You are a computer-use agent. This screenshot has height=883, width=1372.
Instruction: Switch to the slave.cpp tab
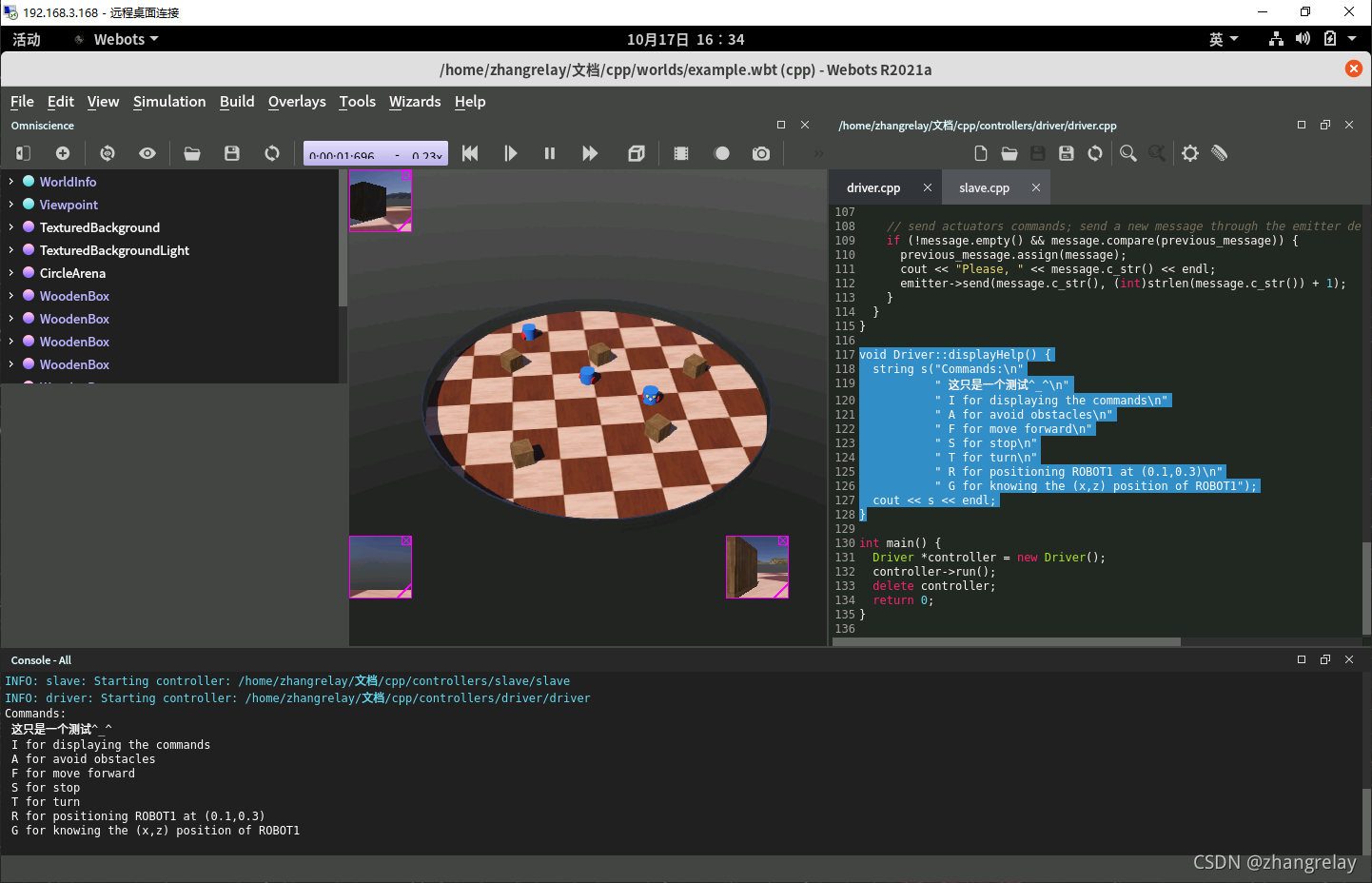pyautogui.click(x=984, y=188)
